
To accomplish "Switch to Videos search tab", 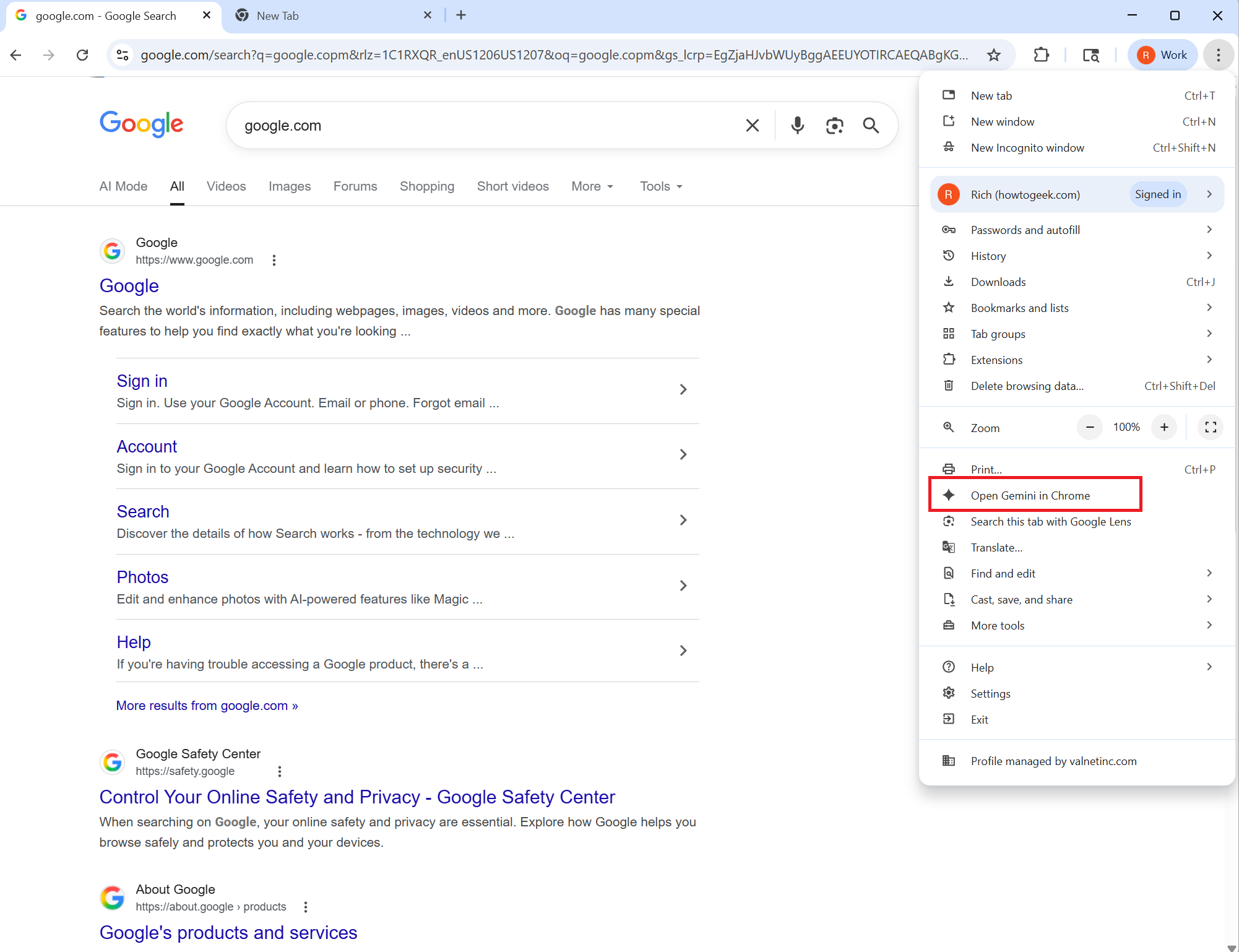I will pos(226,186).
